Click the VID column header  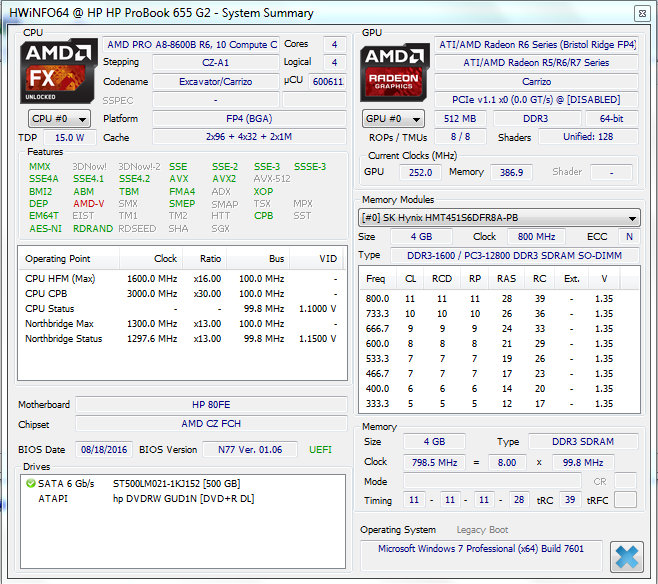click(317, 258)
